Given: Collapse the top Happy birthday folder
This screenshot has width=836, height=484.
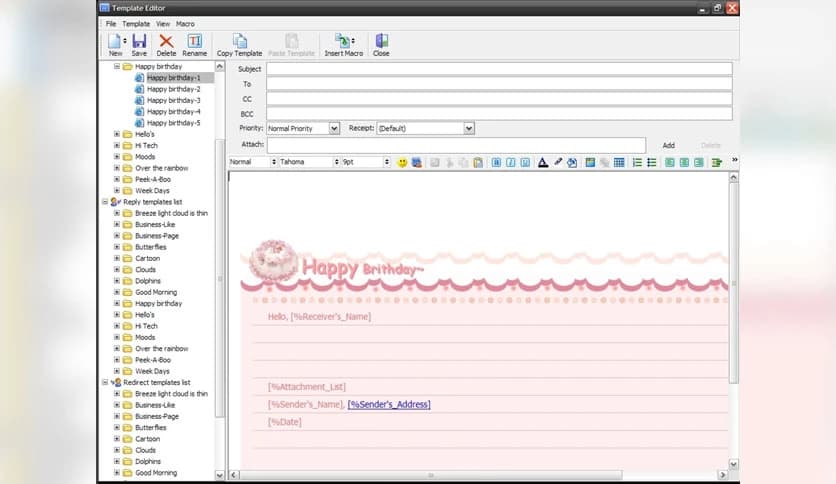Looking at the screenshot, I should pyautogui.click(x=117, y=67).
